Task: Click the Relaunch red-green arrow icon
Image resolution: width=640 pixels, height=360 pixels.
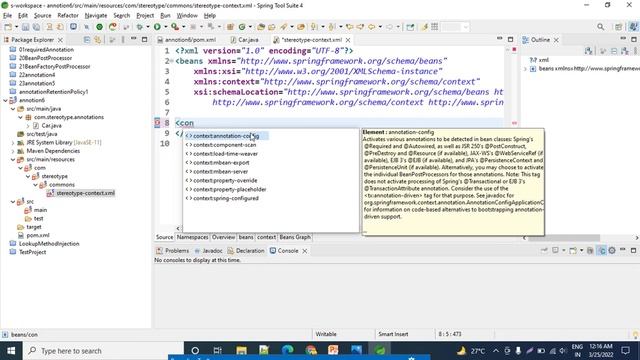Action: [113, 27]
